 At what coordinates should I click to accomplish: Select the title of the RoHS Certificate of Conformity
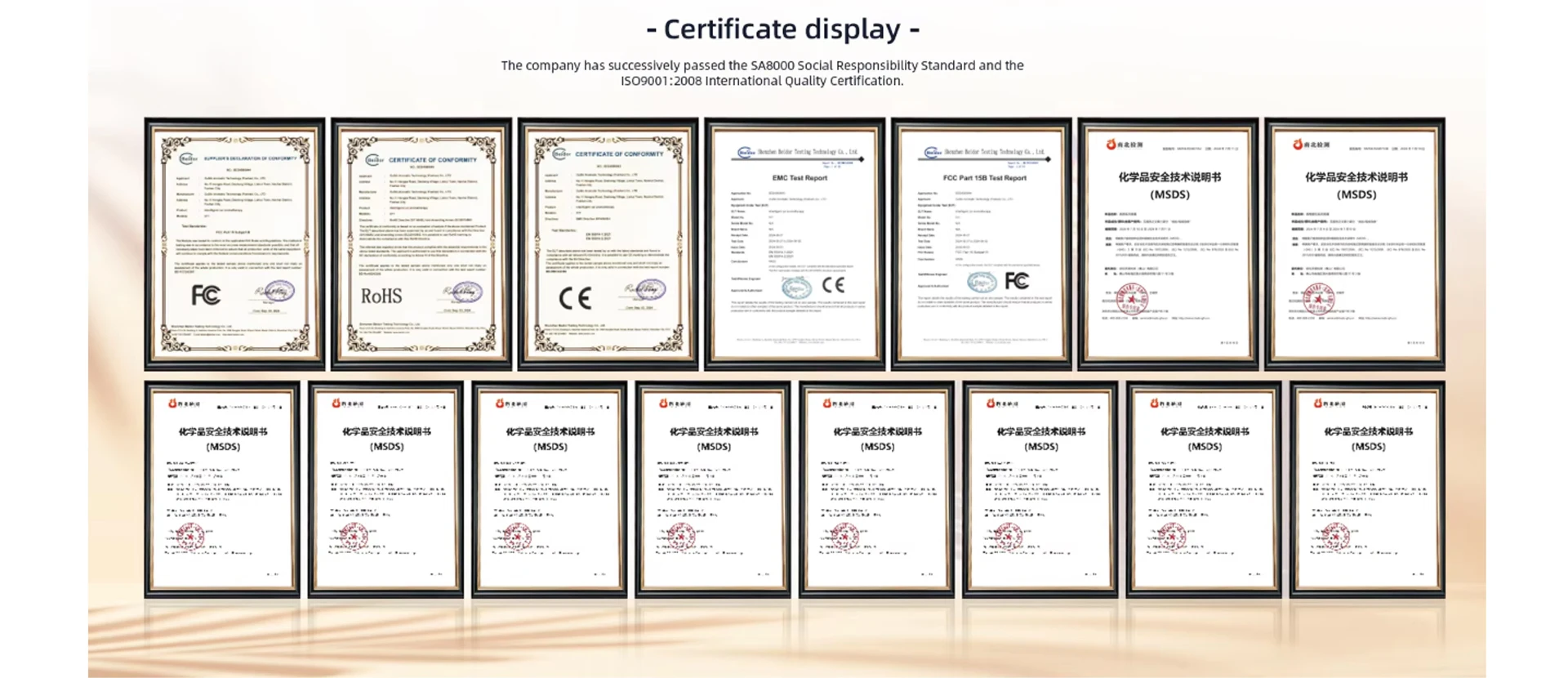click(432, 160)
